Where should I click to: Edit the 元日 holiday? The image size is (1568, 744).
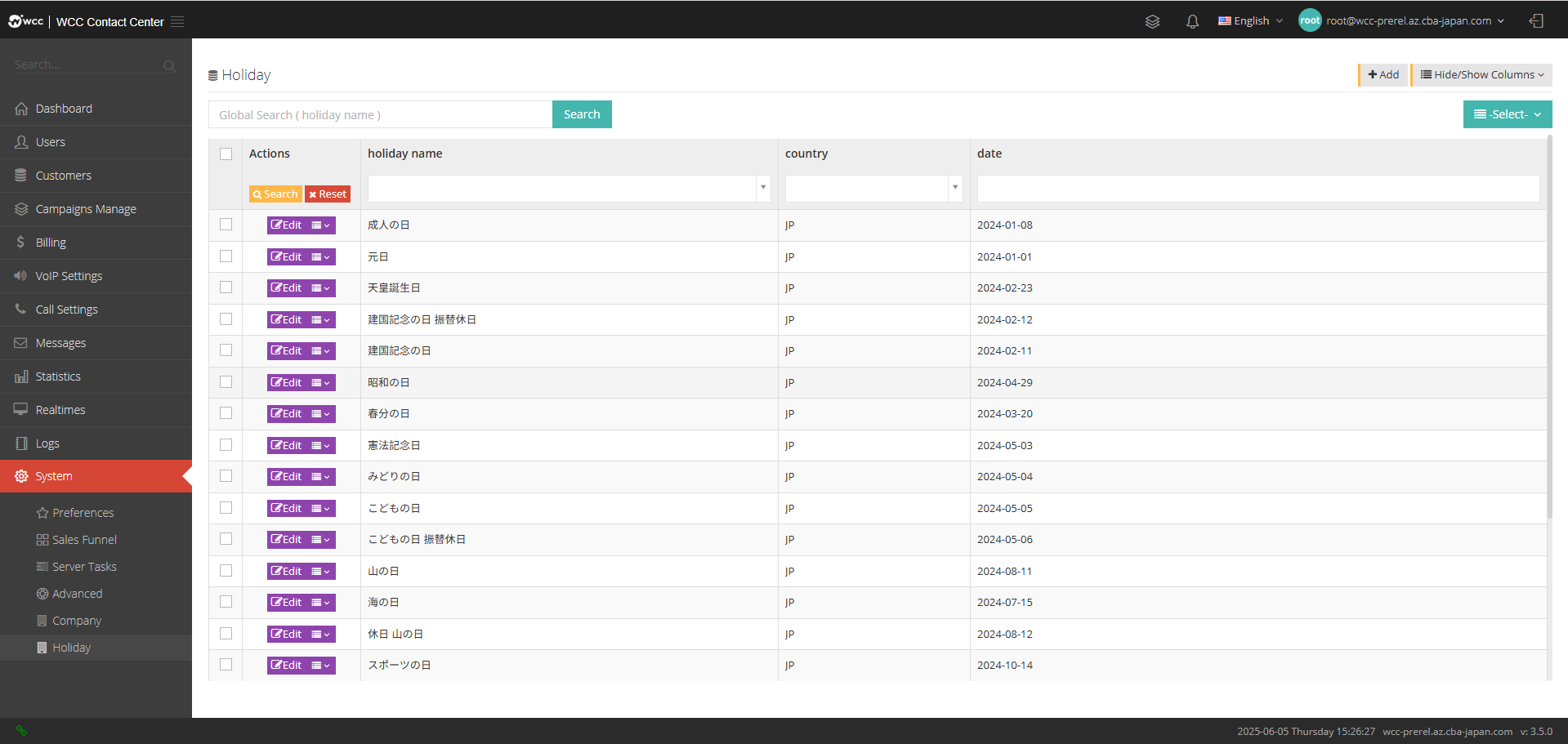287,257
